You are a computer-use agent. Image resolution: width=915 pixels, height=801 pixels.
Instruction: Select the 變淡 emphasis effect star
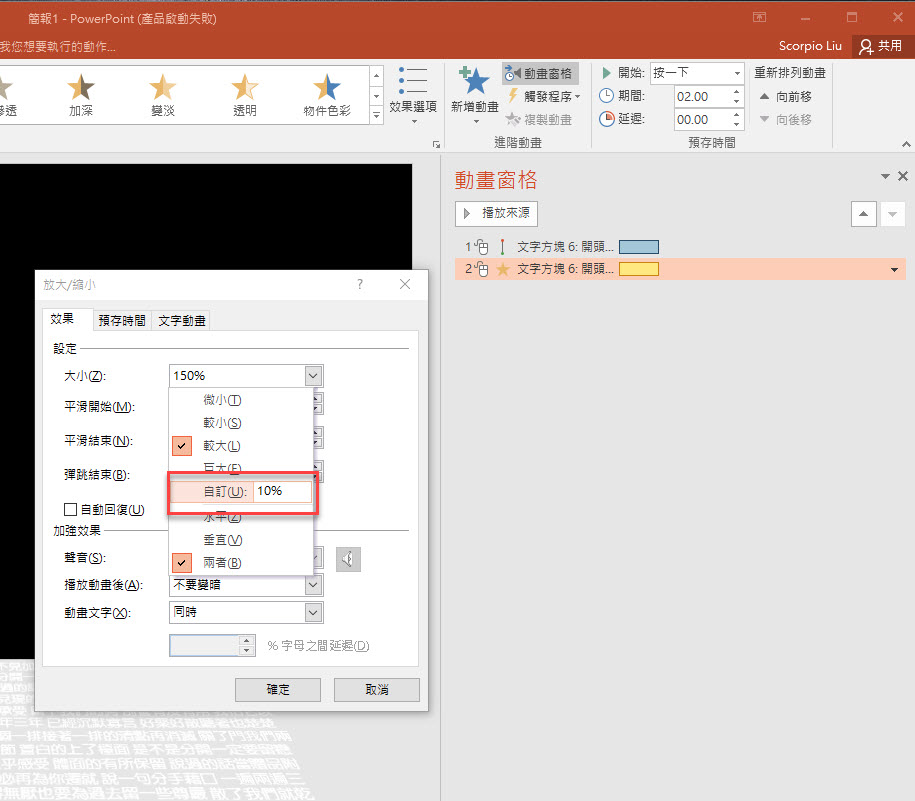162,89
